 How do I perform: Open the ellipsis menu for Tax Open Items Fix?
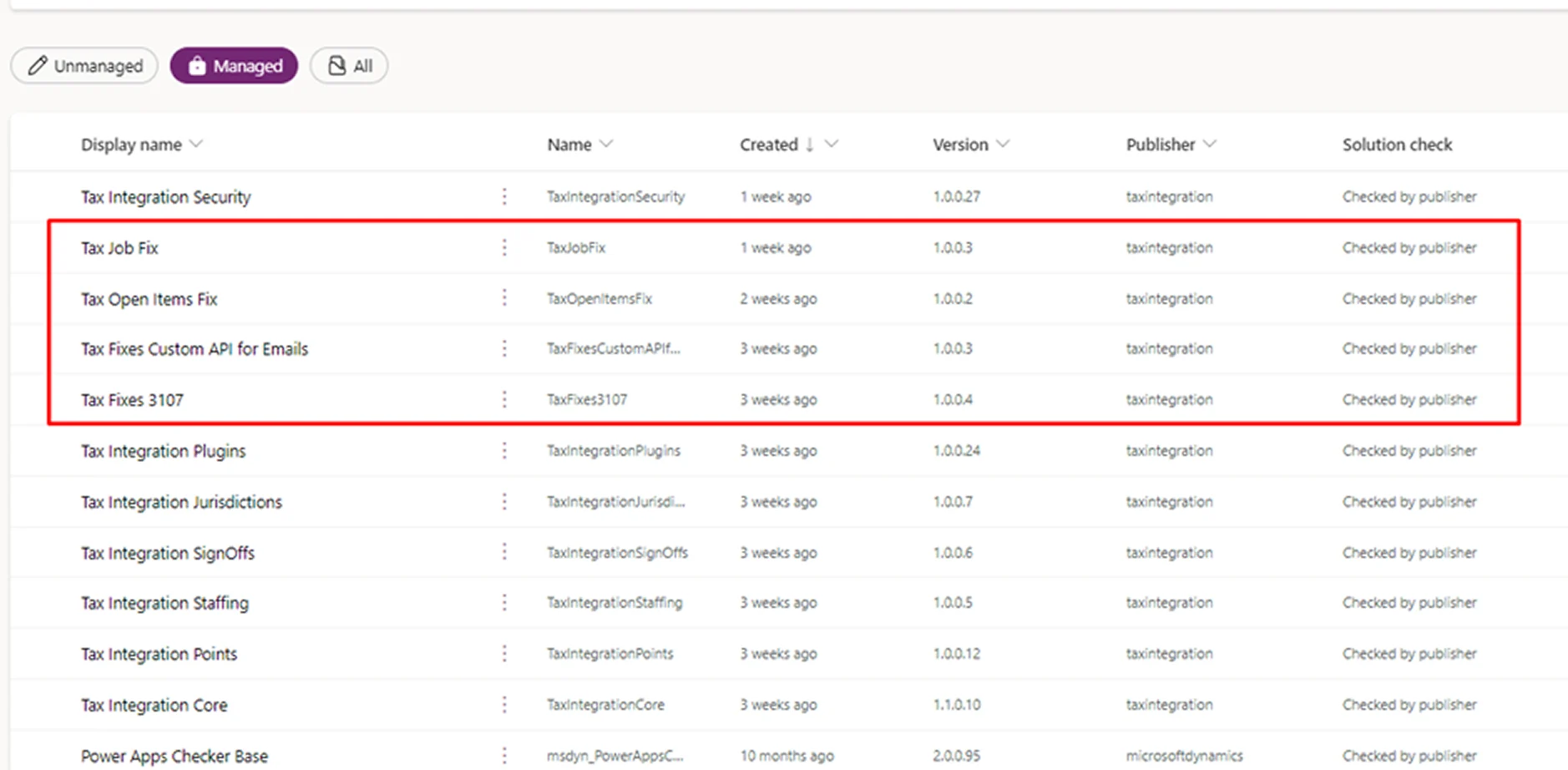tap(504, 298)
